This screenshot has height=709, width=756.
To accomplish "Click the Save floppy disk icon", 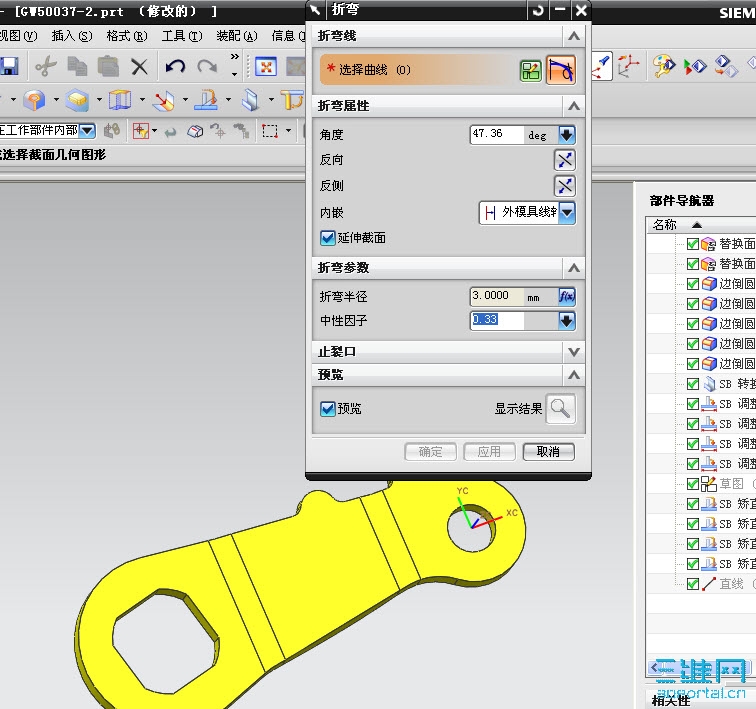I will point(8,67).
